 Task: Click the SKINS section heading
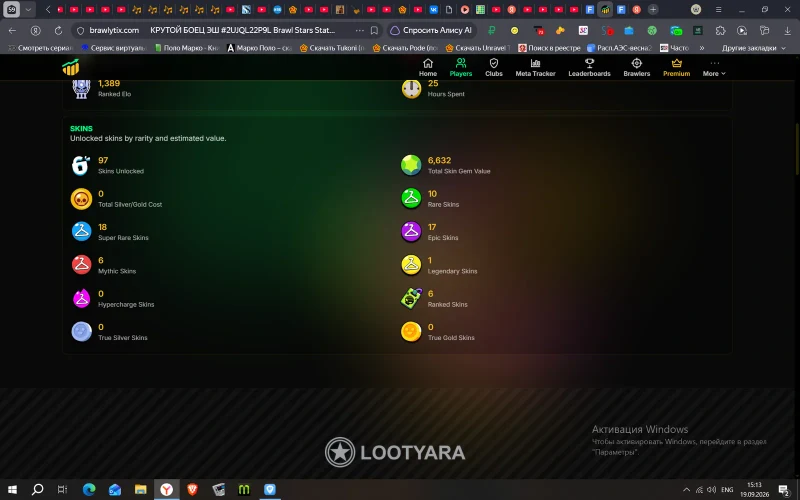[x=81, y=129]
